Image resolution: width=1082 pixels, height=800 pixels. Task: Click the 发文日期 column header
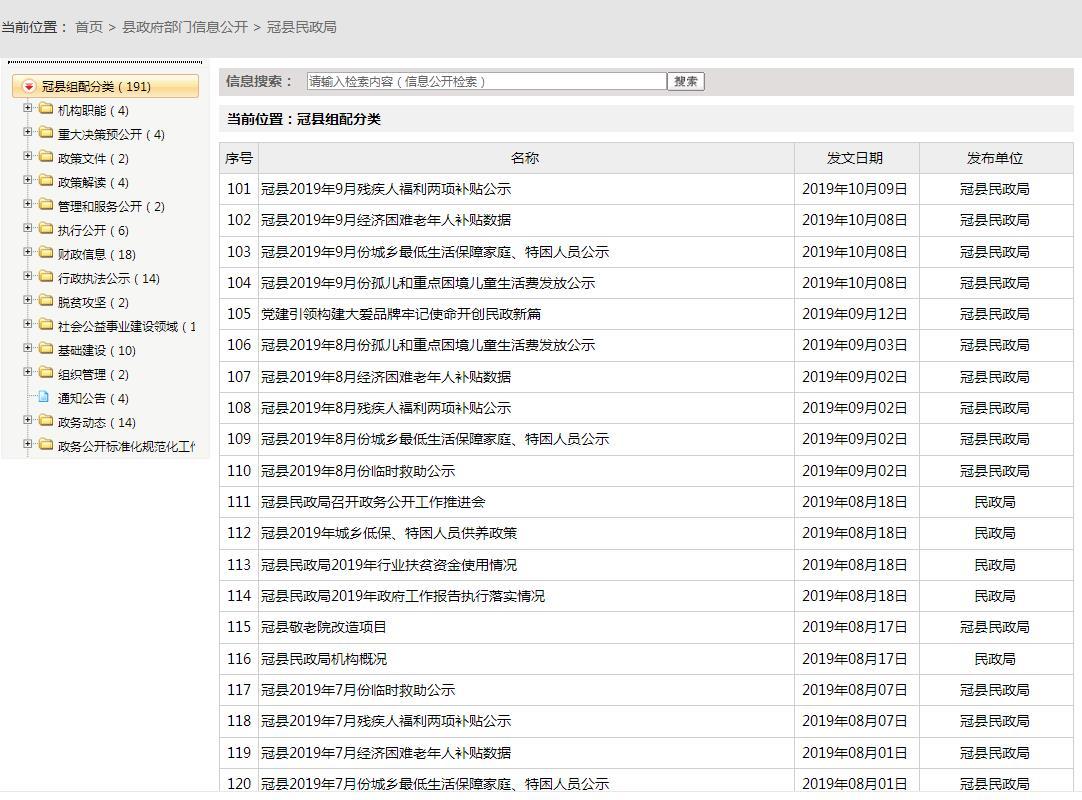tap(855, 158)
